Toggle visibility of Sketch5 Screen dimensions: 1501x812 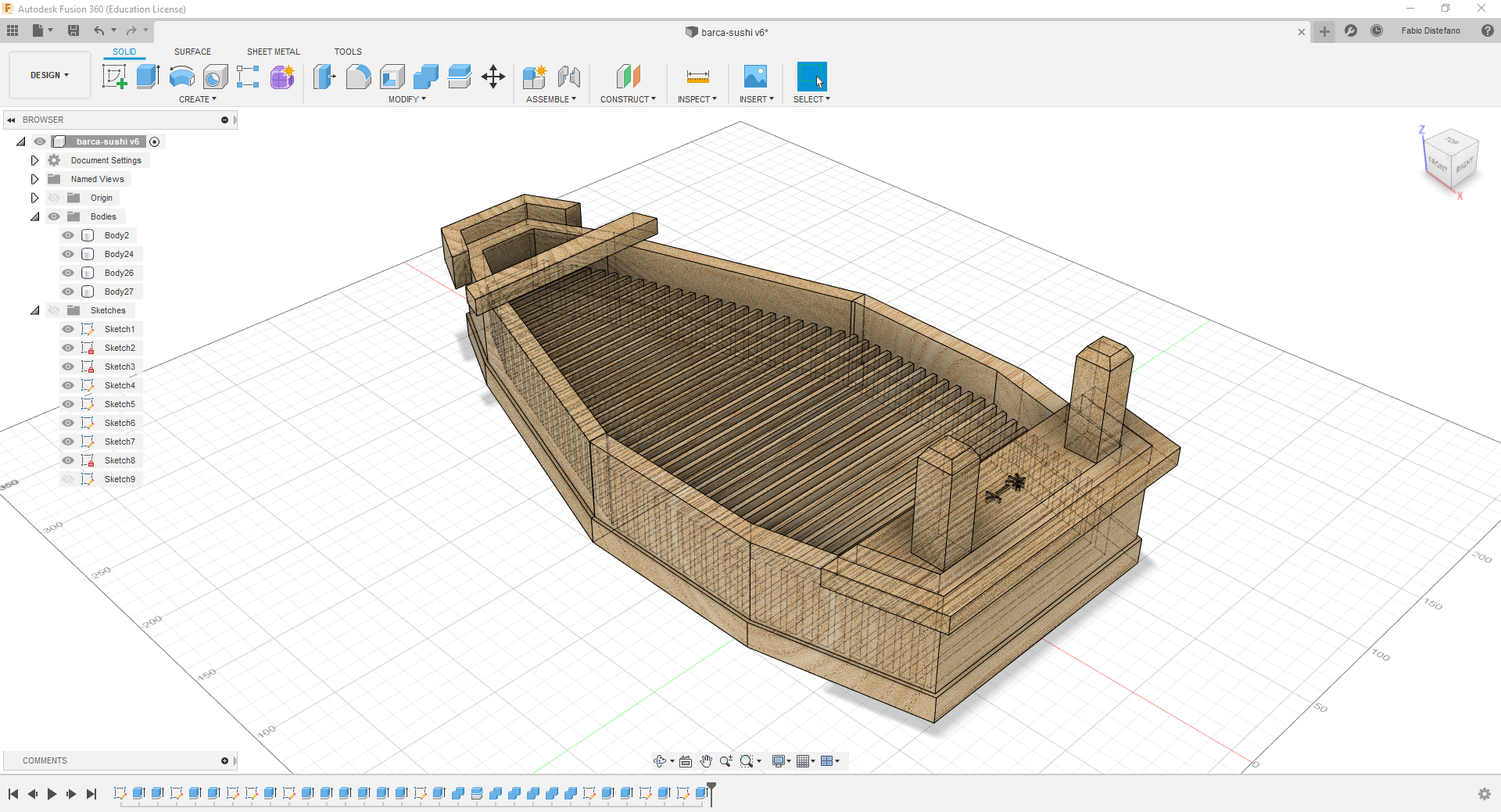tap(68, 404)
